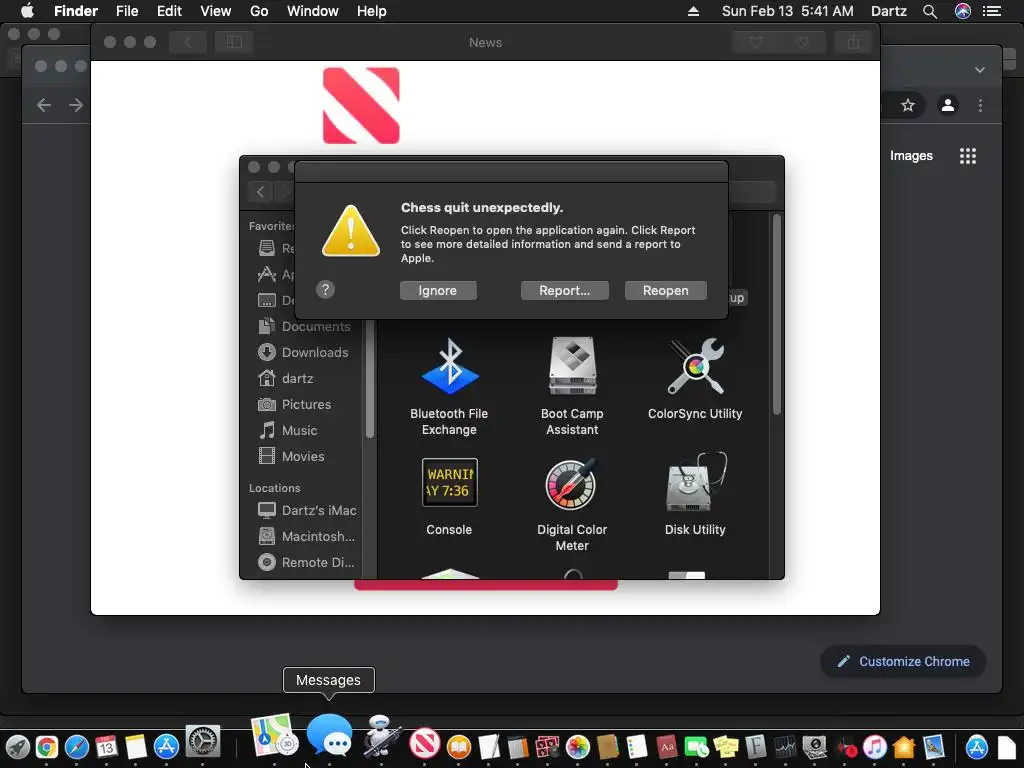Open the Apple menu
1024x768 pixels.
[x=27, y=11]
